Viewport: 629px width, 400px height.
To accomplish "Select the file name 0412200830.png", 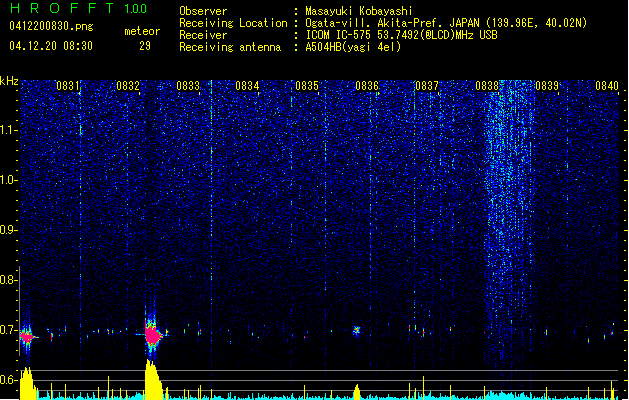I will [x=51, y=27].
